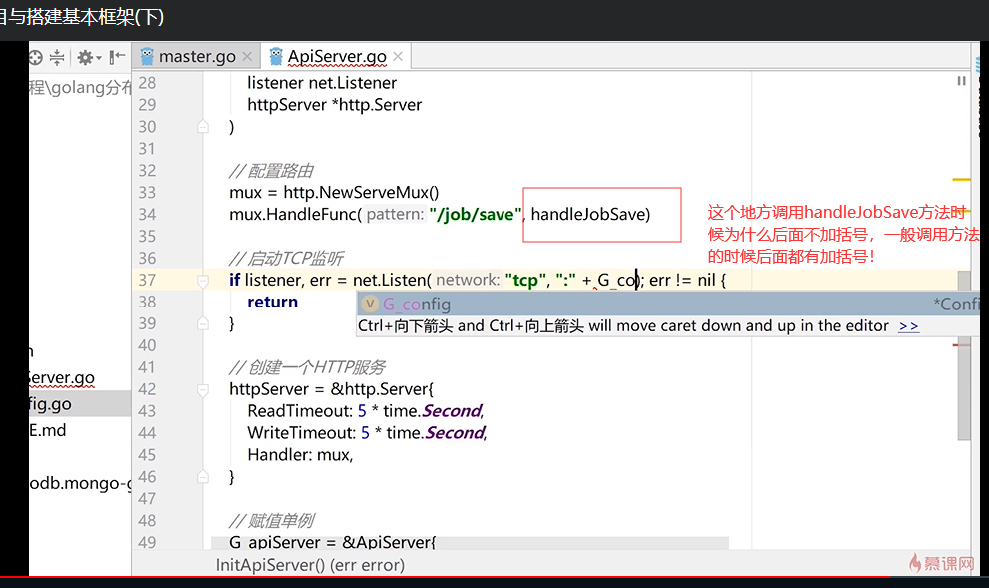Click the editor vertical scrollbar thumb
This screenshot has height=588, width=989.
pyautogui.click(x=964, y=355)
